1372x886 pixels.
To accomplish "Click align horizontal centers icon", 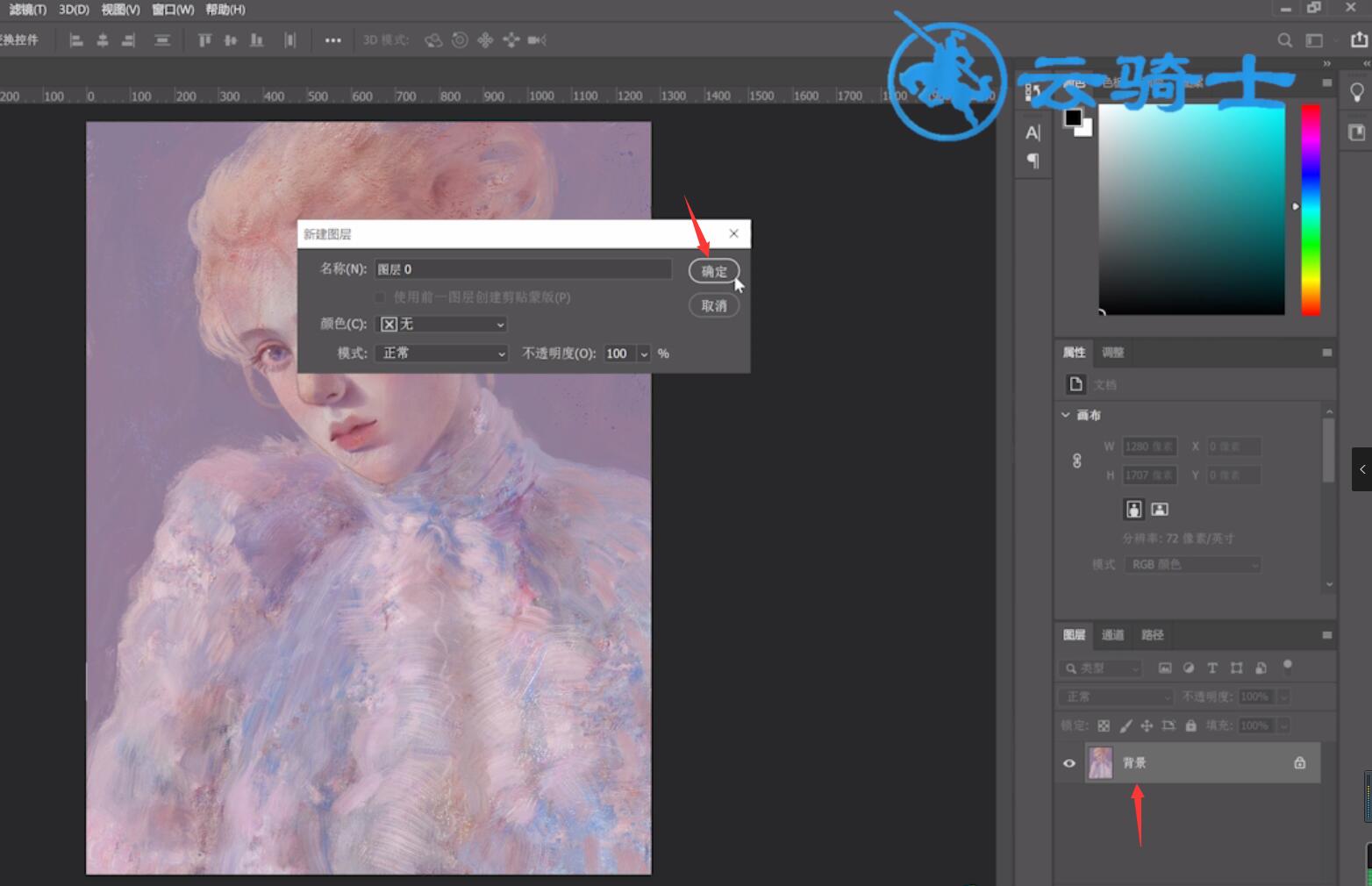I will pyautogui.click(x=103, y=40).
